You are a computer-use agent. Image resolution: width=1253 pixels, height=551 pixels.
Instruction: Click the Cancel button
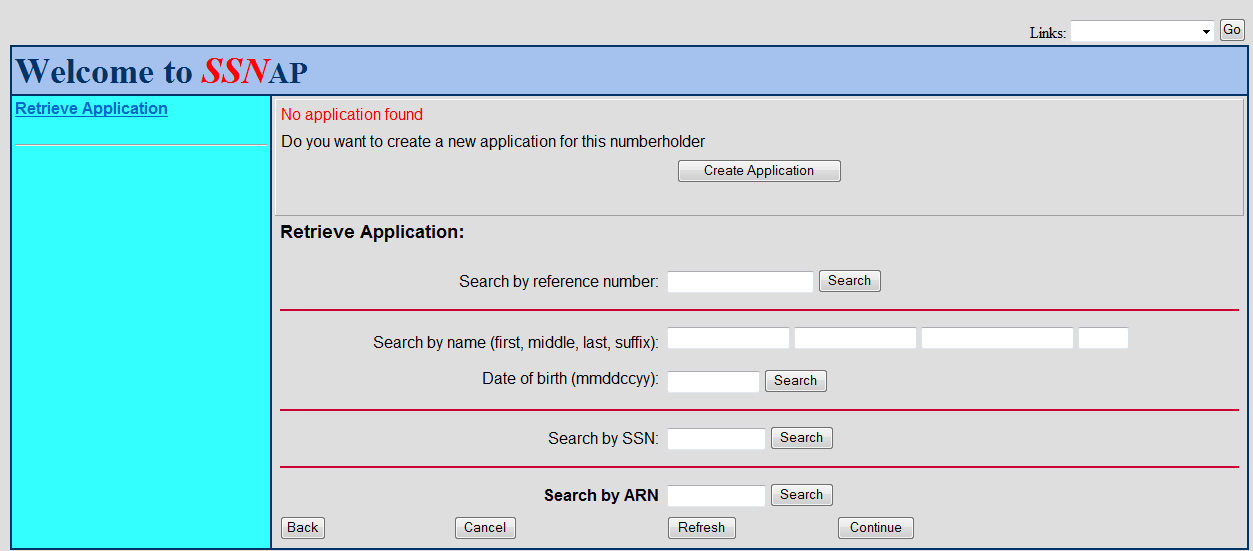[485, 528]
